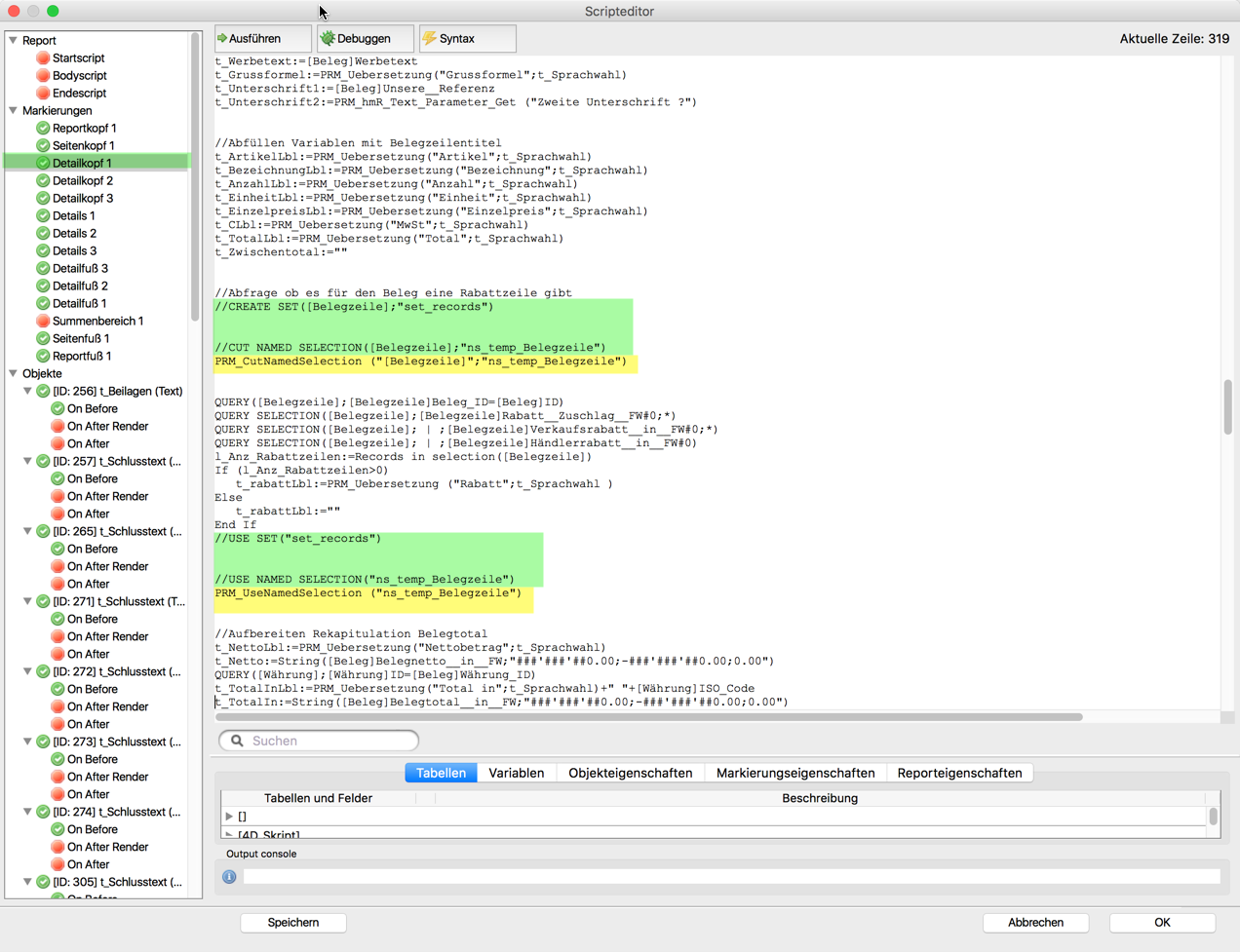Image resolution: width=1240 pixels, height=952 pixels.
Task: Open the Objekteigenschaften tab
Action: 630,774
